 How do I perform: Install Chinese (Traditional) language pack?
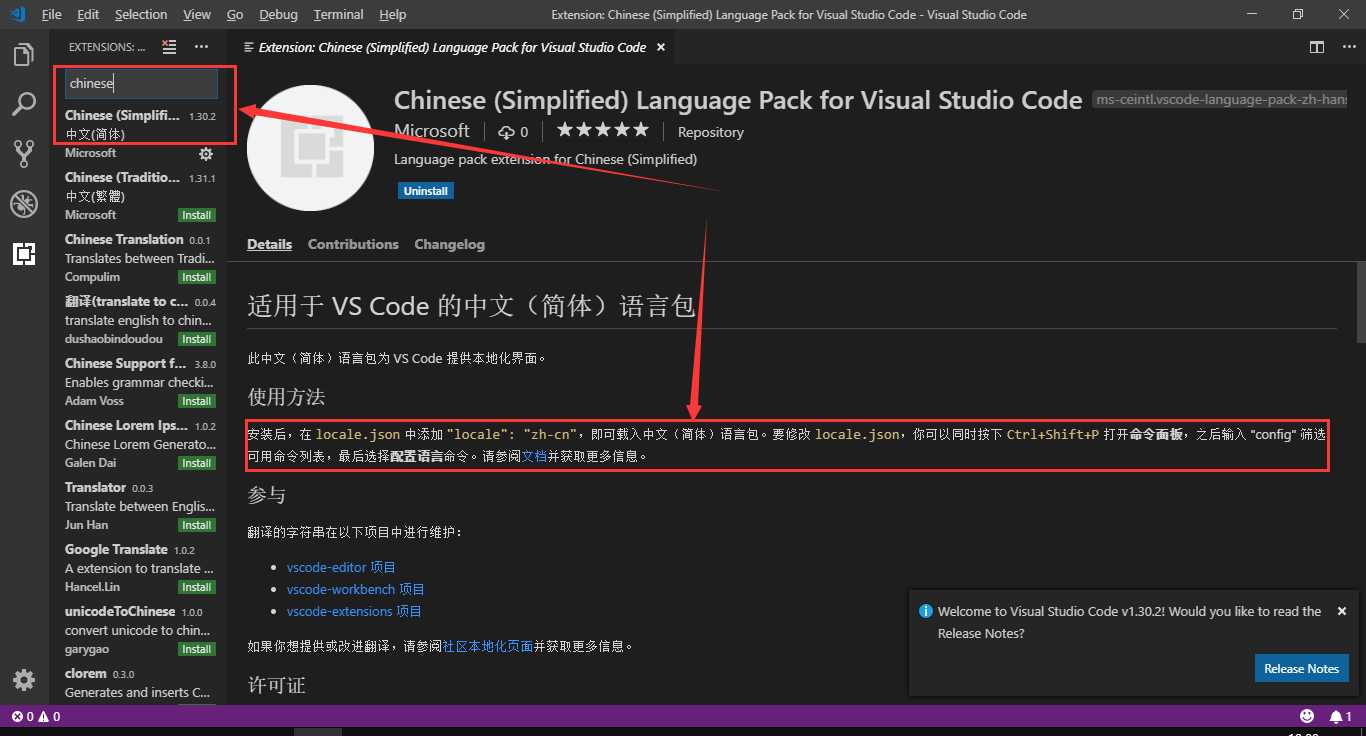[x=196, y=215]
